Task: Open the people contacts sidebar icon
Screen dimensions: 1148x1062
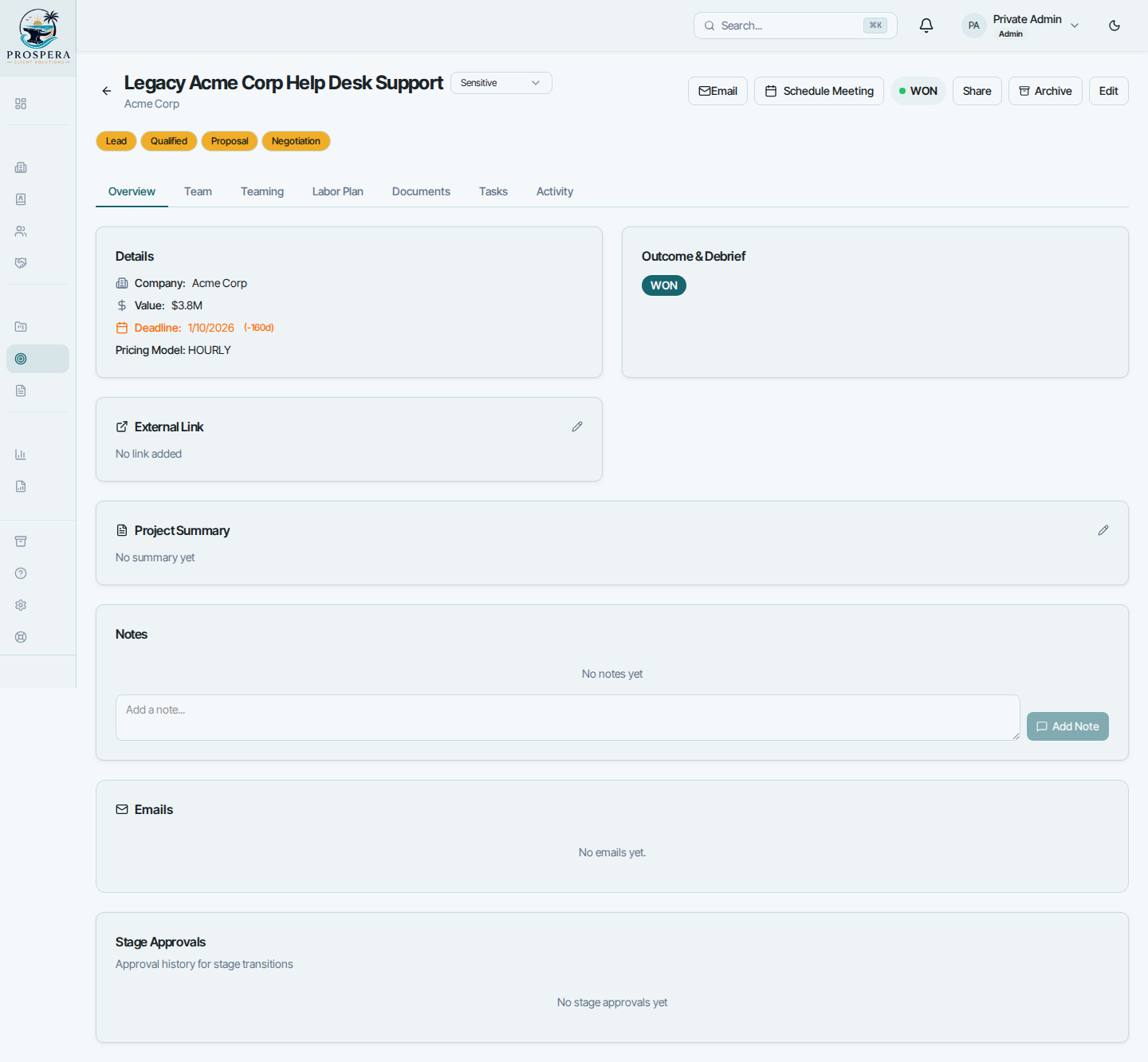Action: point(21,231)
